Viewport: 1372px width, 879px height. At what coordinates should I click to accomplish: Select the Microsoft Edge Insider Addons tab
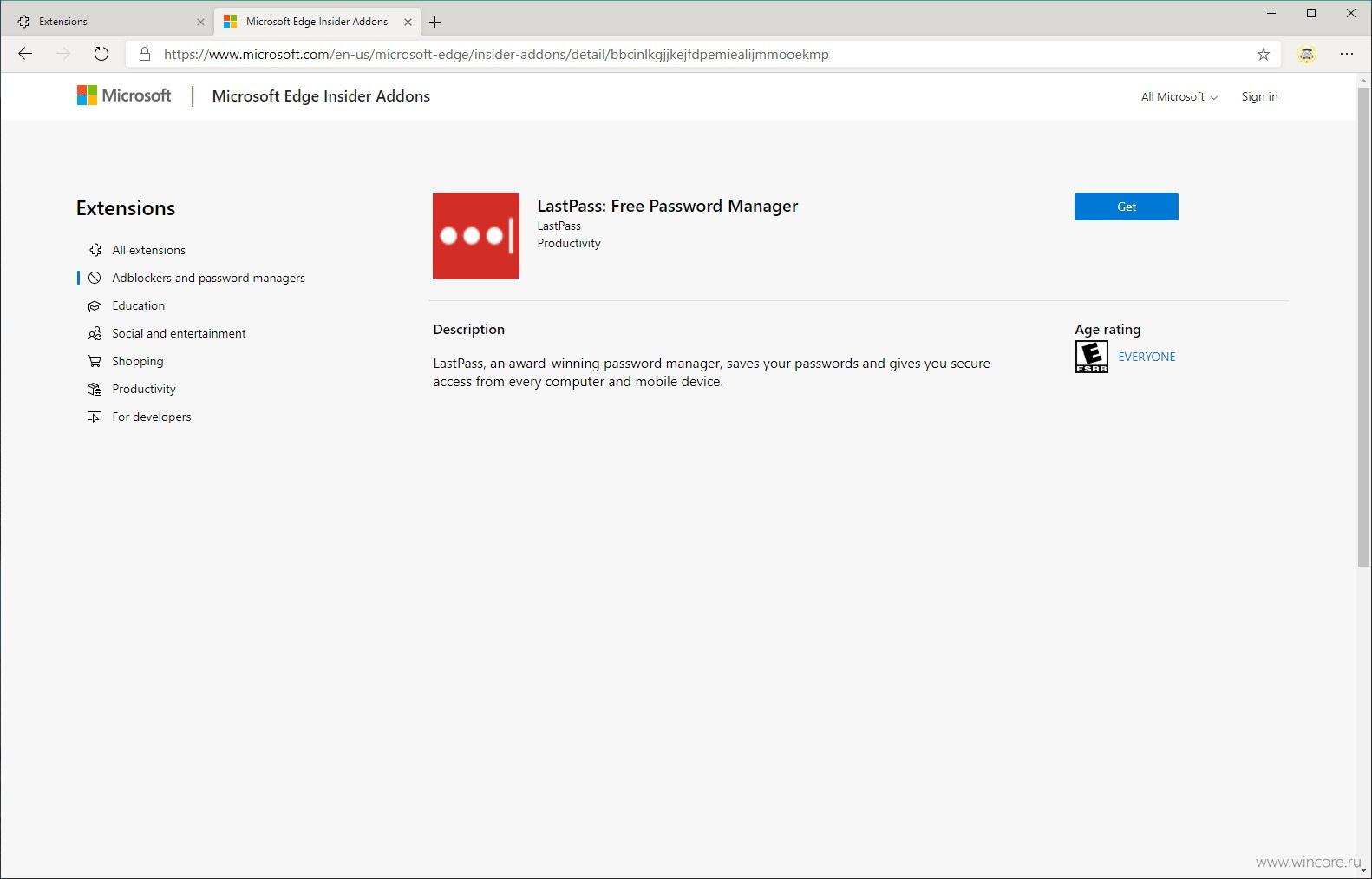[317, 22]
